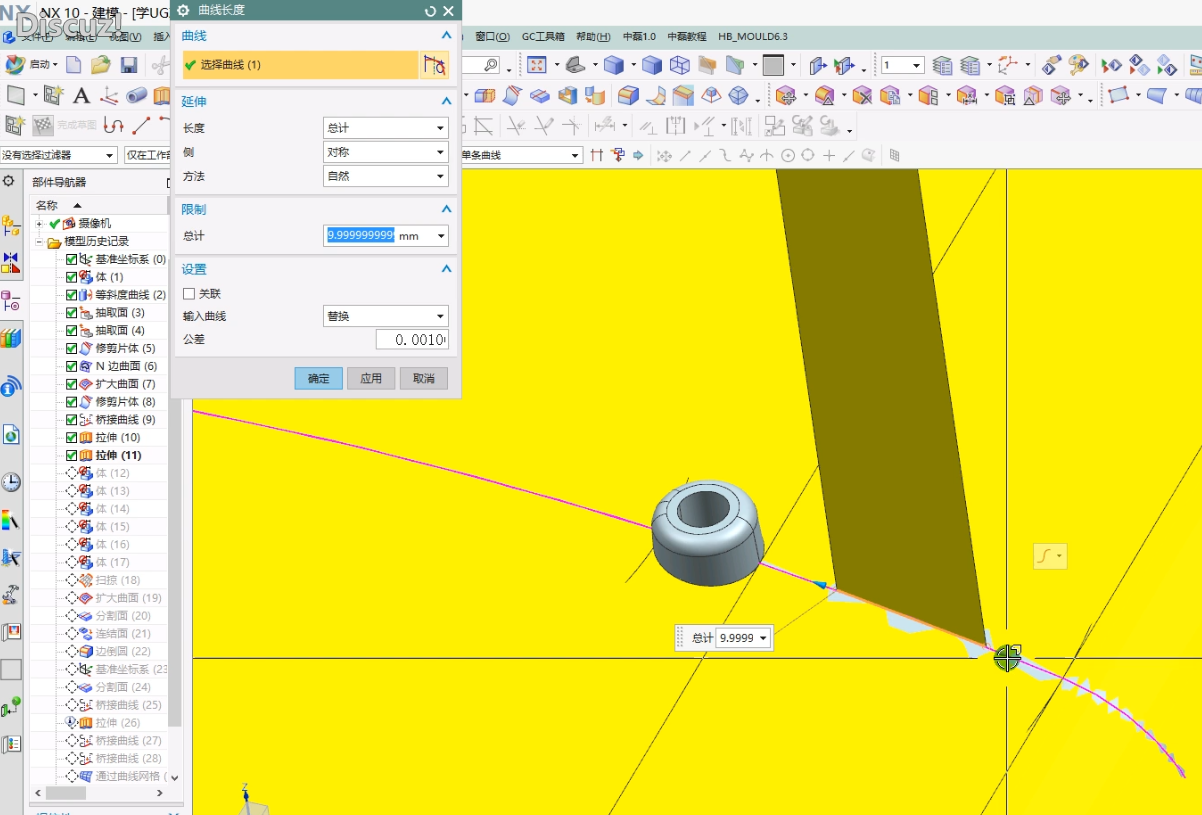Open the 中磊1.0 menu

(639, 36)
